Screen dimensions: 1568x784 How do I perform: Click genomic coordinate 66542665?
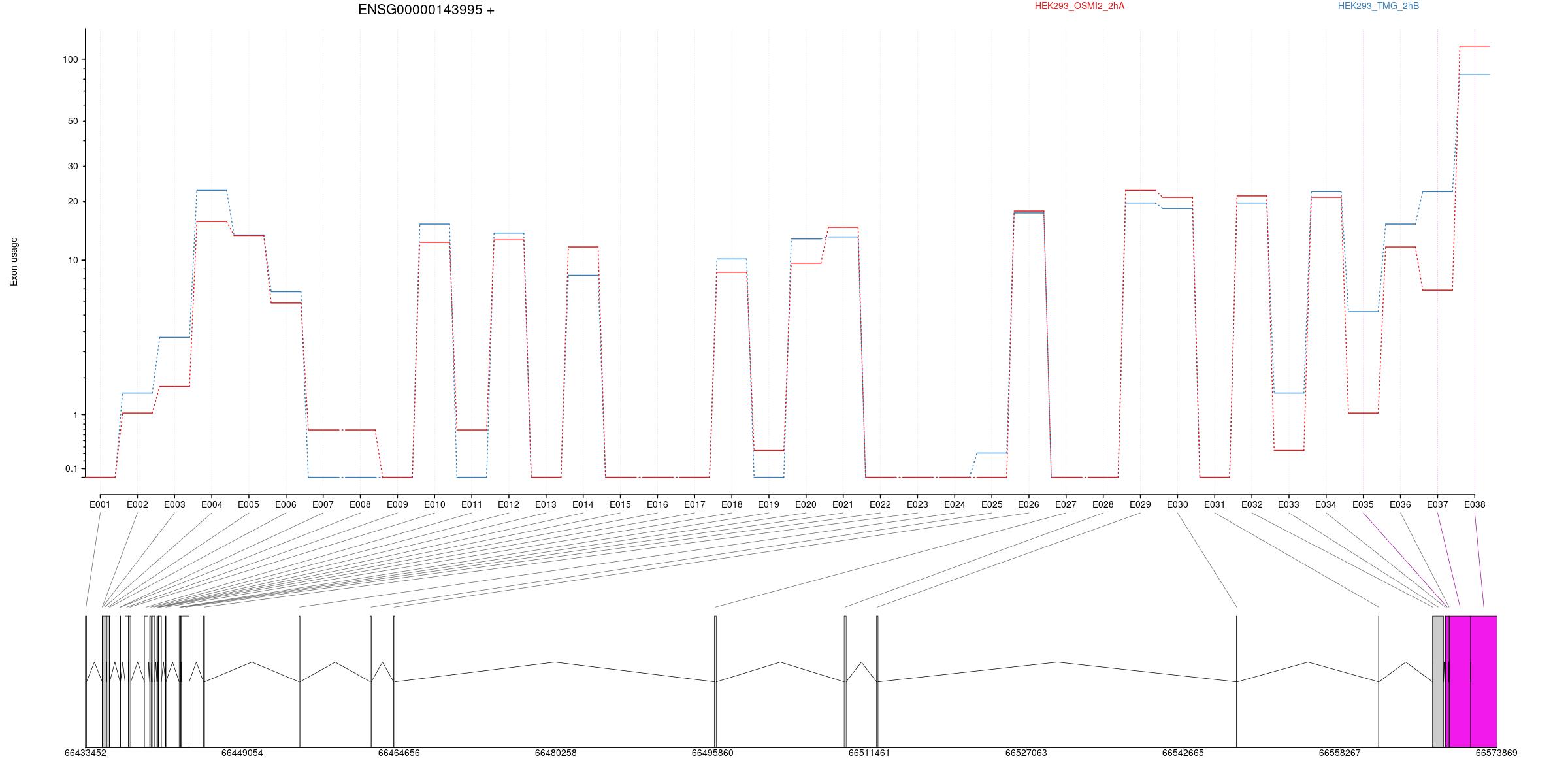(x=1183, y=753)
